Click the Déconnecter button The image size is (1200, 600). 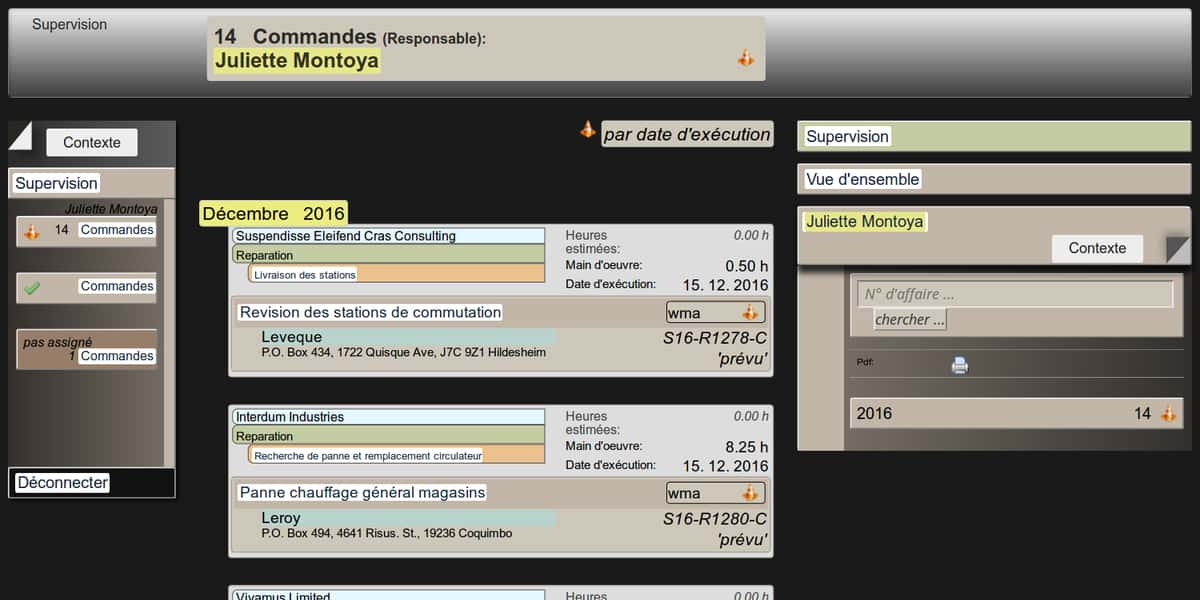click(x=62, y=483)
